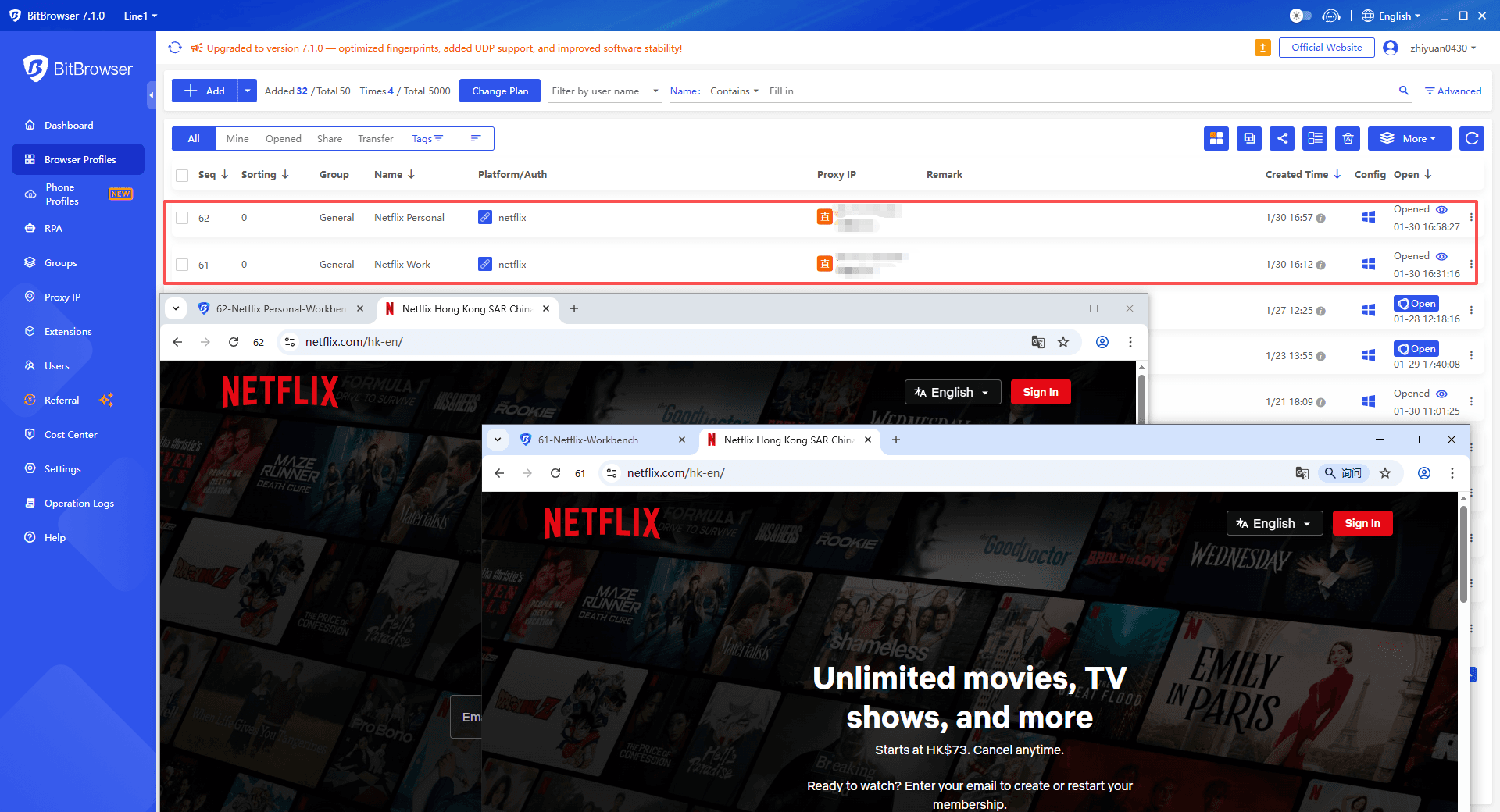Open the Contains filter dropdown

pyautogui.click(x=733, y=91)
